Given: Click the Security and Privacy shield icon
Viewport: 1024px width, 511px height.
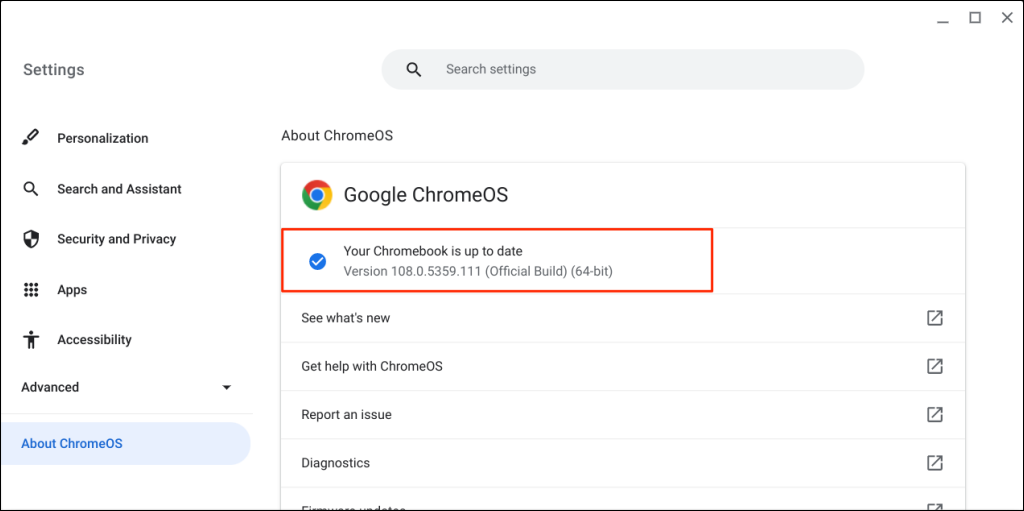Looking at the screenshot, I should (x=31, y=239).
